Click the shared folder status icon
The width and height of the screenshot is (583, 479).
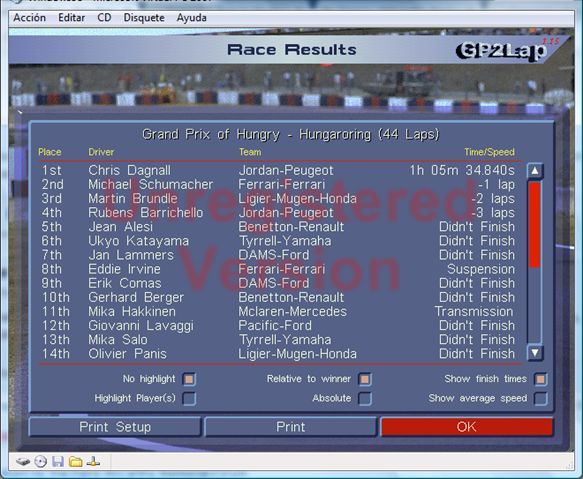tap(75, 462)
